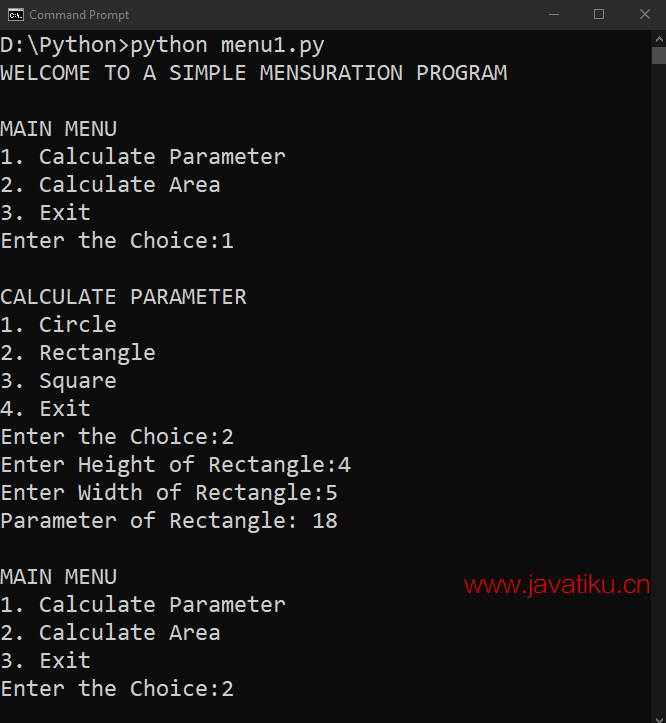This screenshot has width=666, height=723.
Task: Click the 'Enter Height of Rectangle:4' line
Action: pos(176,465)
